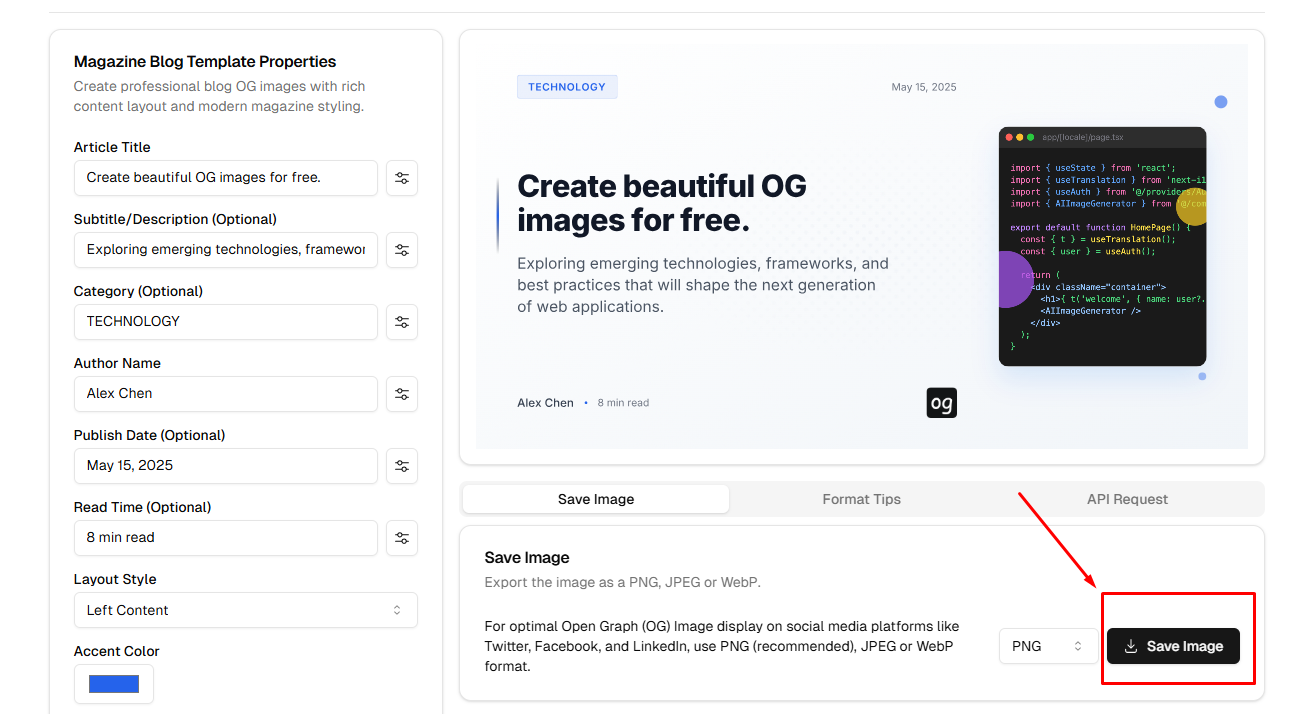The width and height of the screenshot is (1296, 714).
Task: Focus the Author Name text field
Action: 226,394
